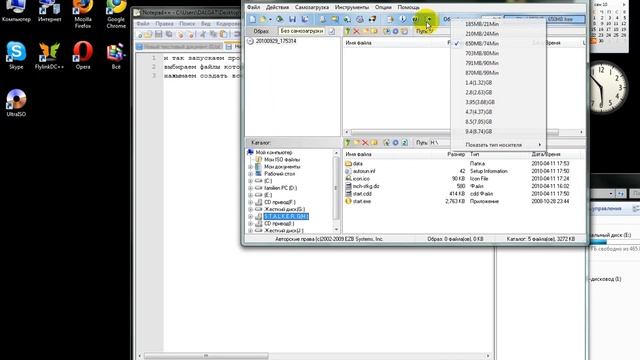Click the boot options icon beside Без самозагрузки
The height and width of the screenshot is (360, 640).
pyautogui.click(x=331, y=31)
